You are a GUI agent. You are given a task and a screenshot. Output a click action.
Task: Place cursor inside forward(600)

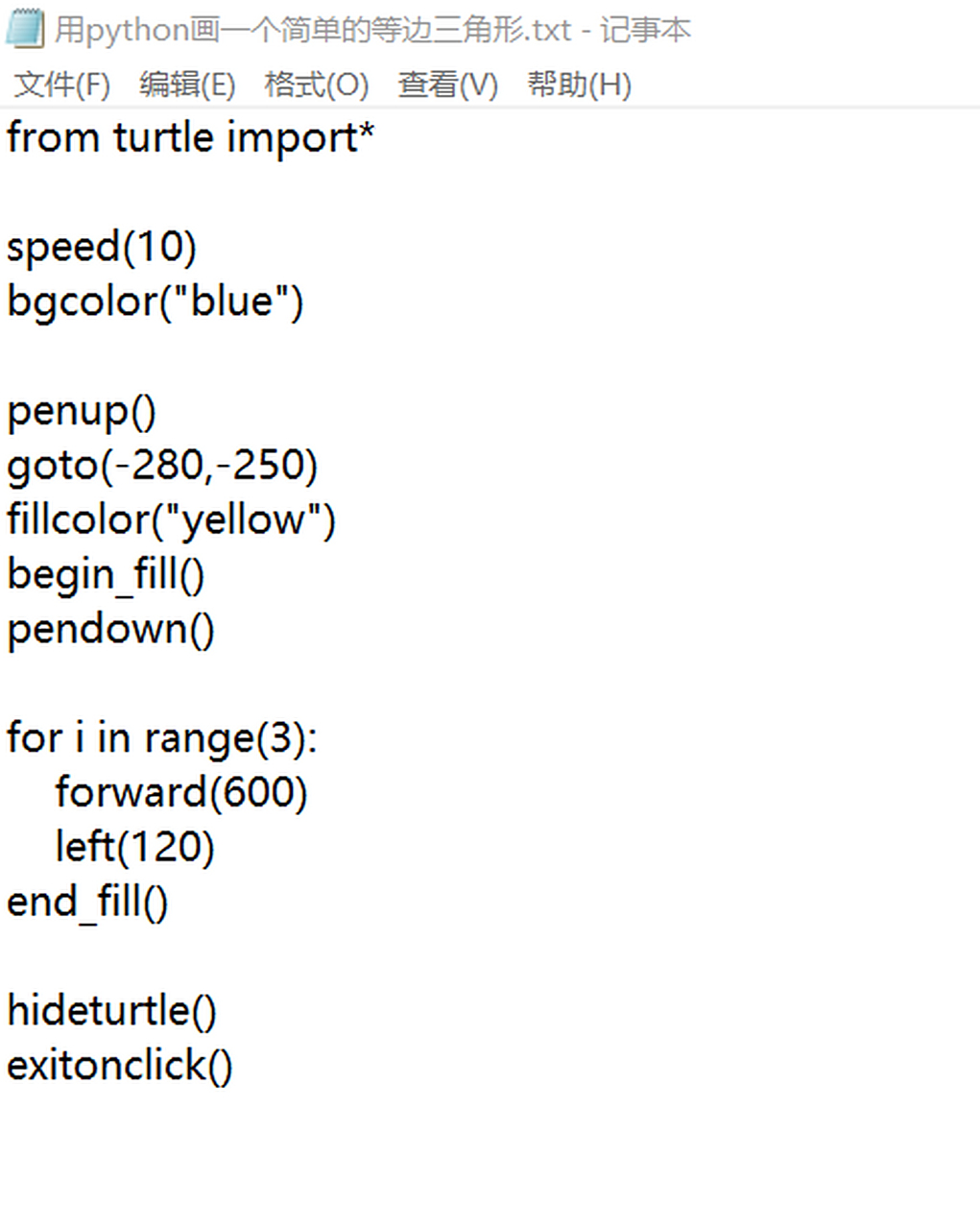point(180,793)
